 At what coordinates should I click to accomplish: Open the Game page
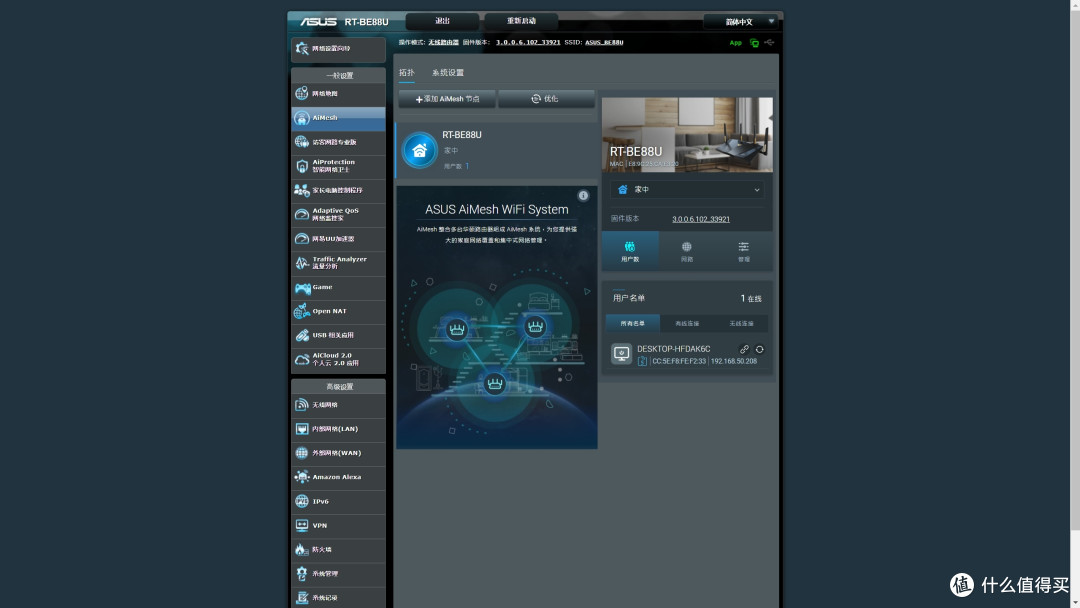[338, 287]
